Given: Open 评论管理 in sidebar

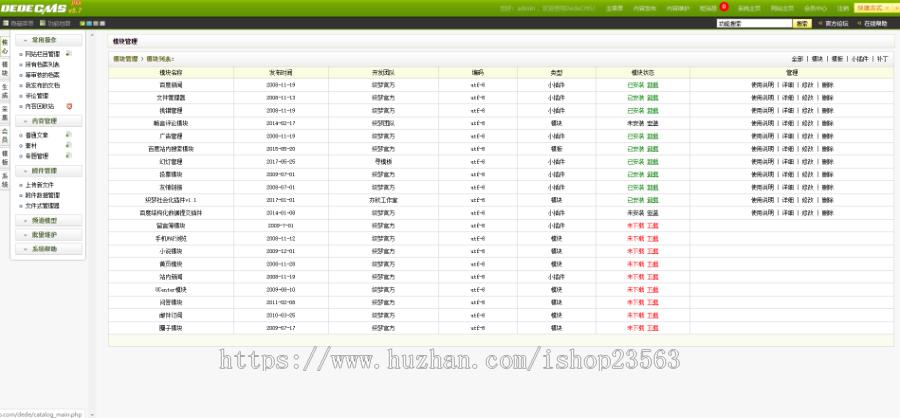Looking at the screenshot, I should coord(36,96).
